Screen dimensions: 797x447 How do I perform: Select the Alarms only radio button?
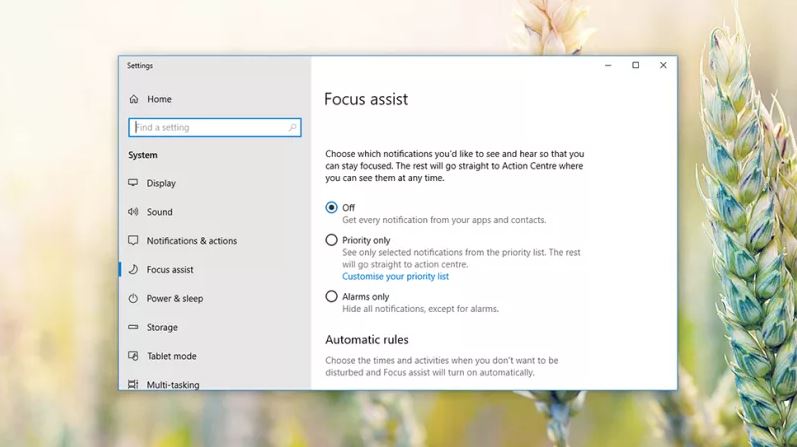[332, 297]
